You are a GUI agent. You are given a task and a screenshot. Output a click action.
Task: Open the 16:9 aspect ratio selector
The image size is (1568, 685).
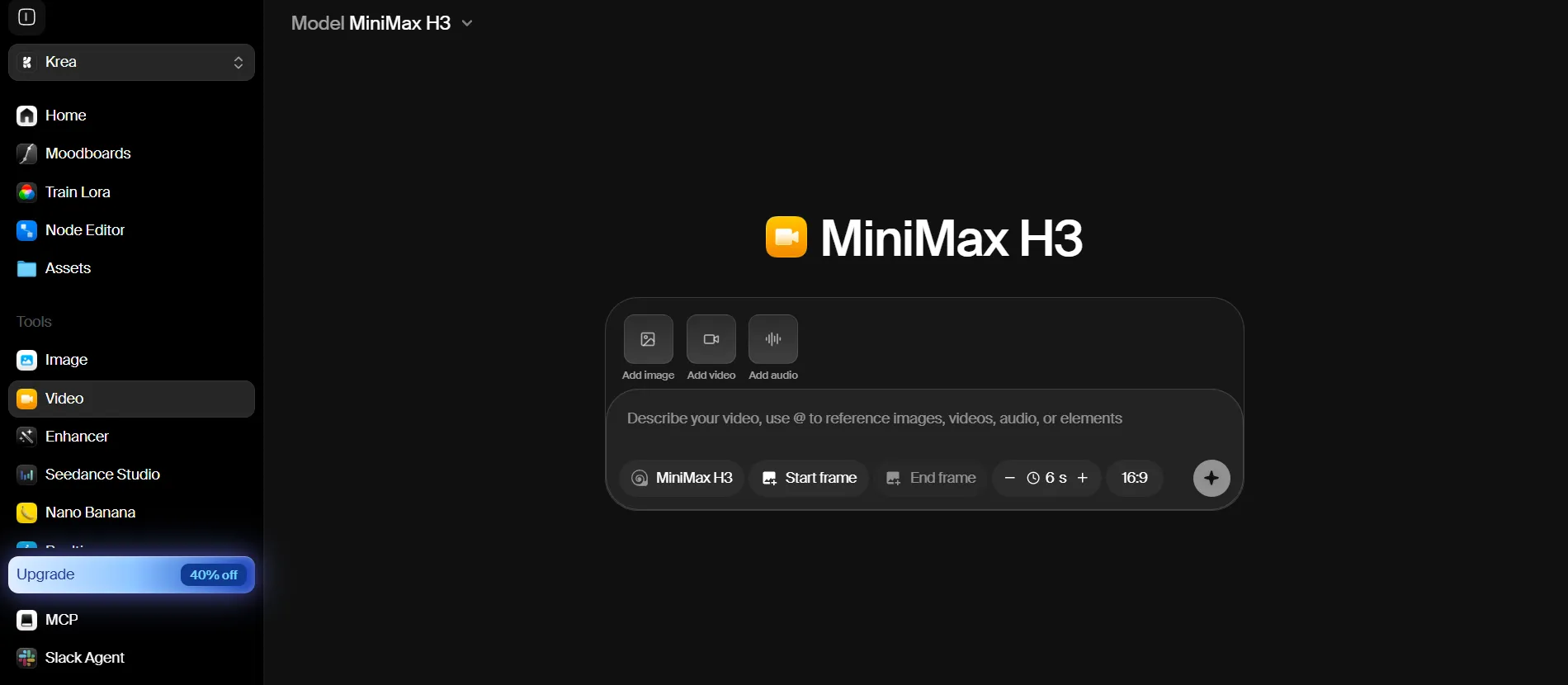point(1135,478)
